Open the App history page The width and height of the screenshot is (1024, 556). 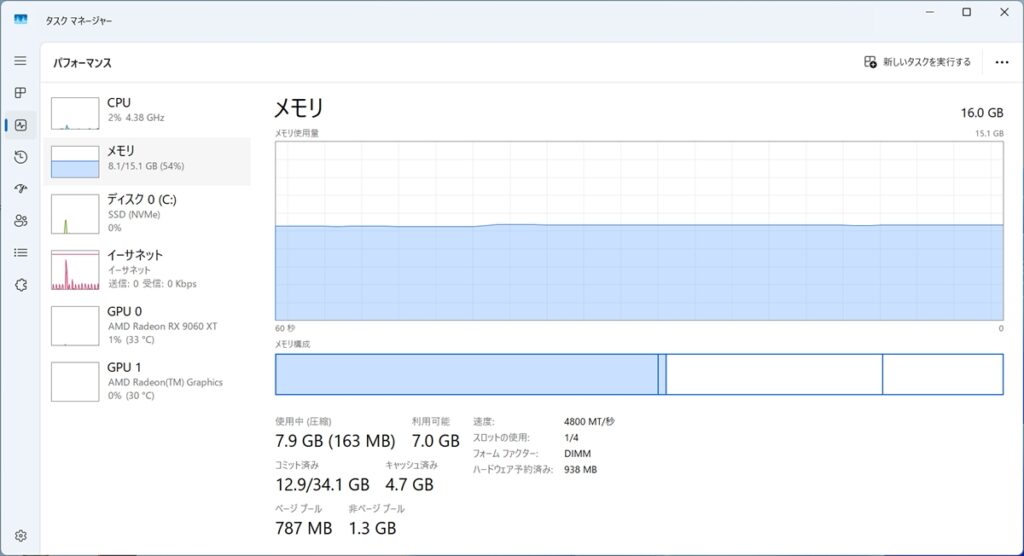20,157
